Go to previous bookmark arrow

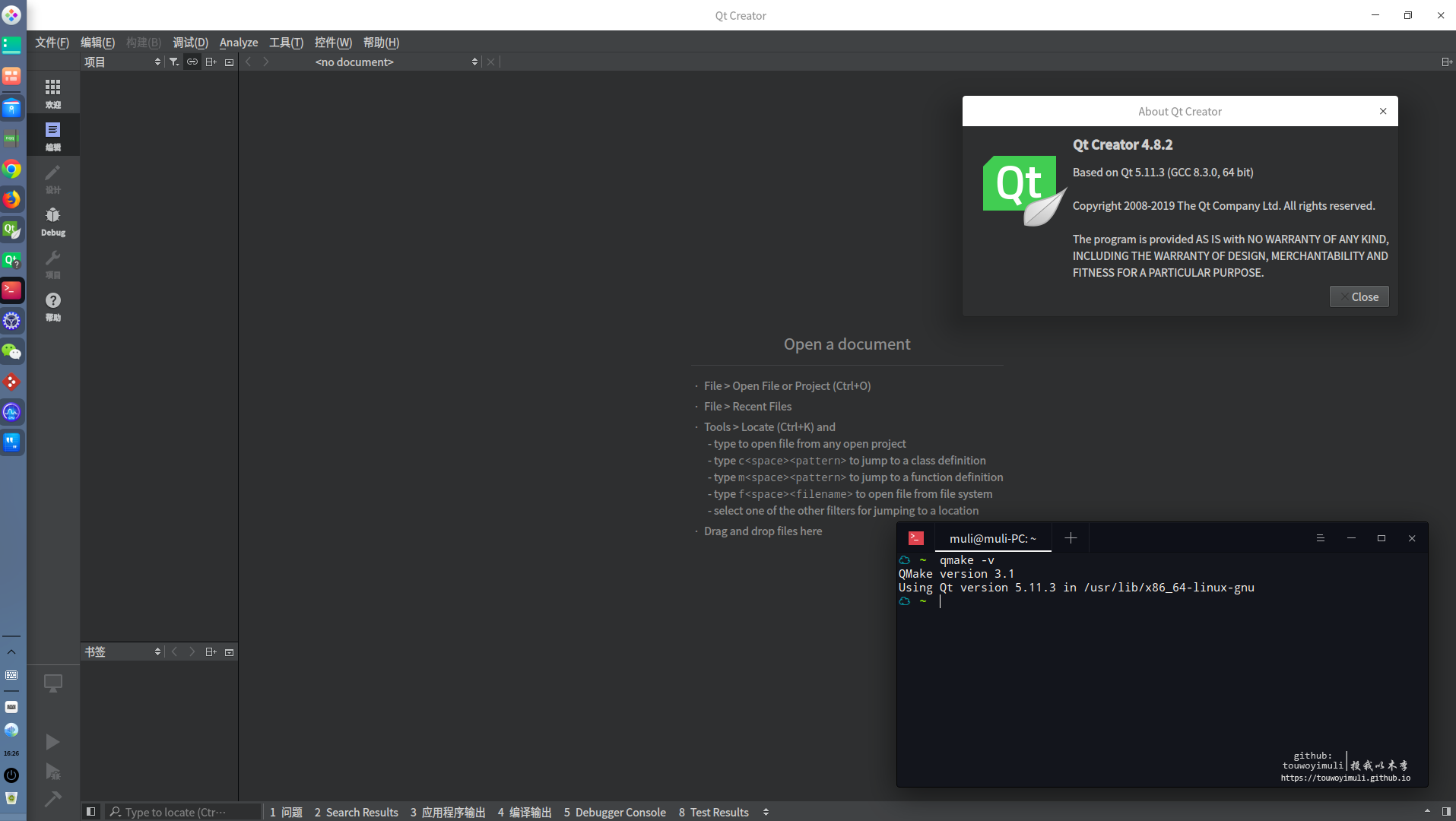(x=175, y=651)
